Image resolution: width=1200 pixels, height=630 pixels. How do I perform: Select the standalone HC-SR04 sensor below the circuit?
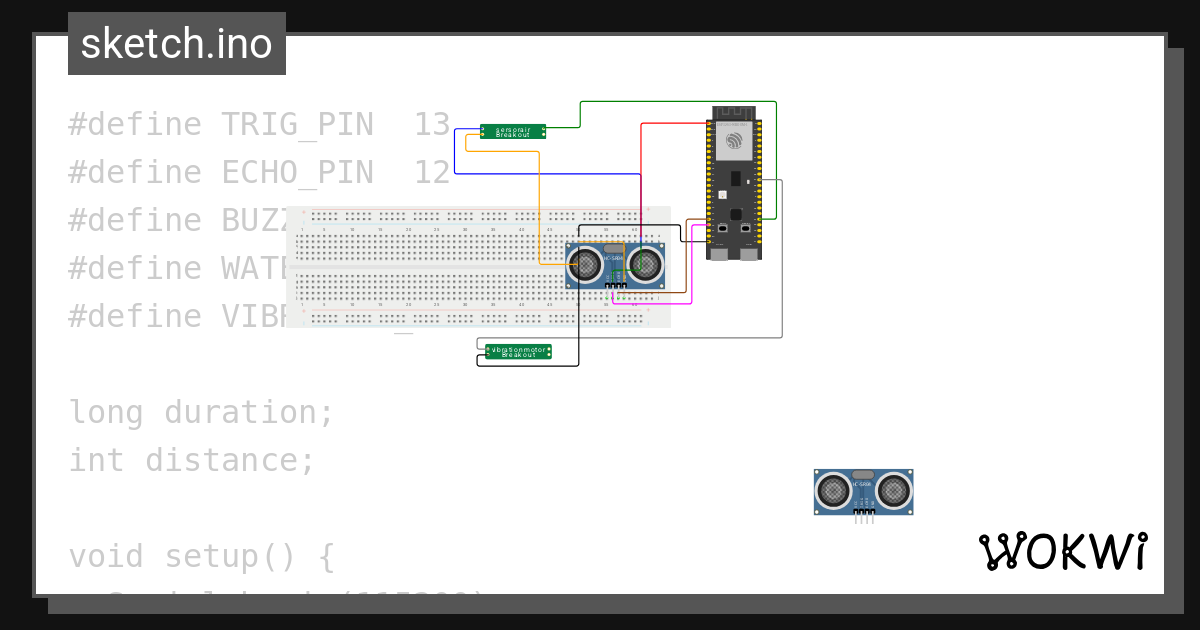point(863,492)
